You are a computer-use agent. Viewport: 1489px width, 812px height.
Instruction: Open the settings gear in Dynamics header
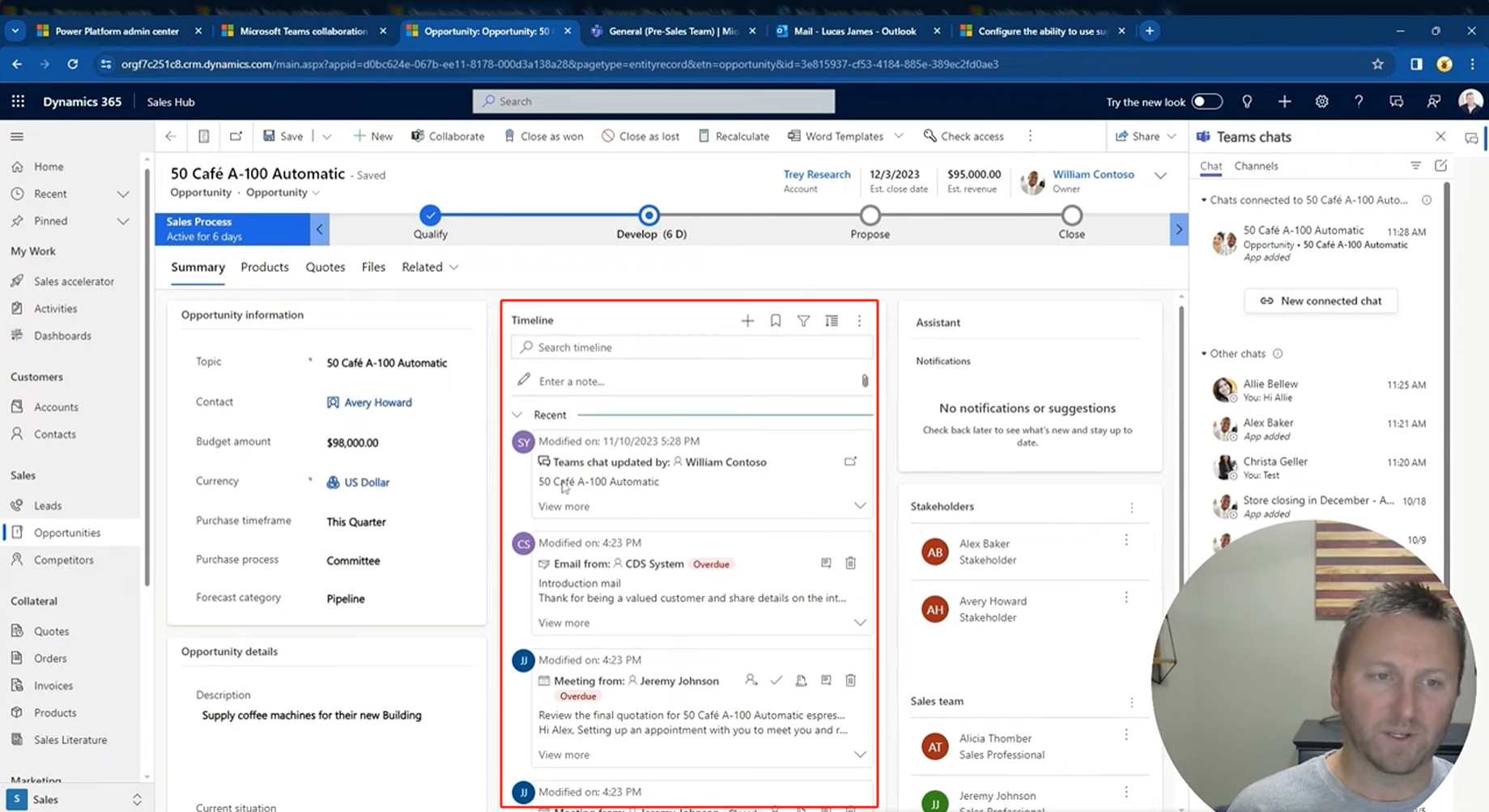(x=1321, y=101)
